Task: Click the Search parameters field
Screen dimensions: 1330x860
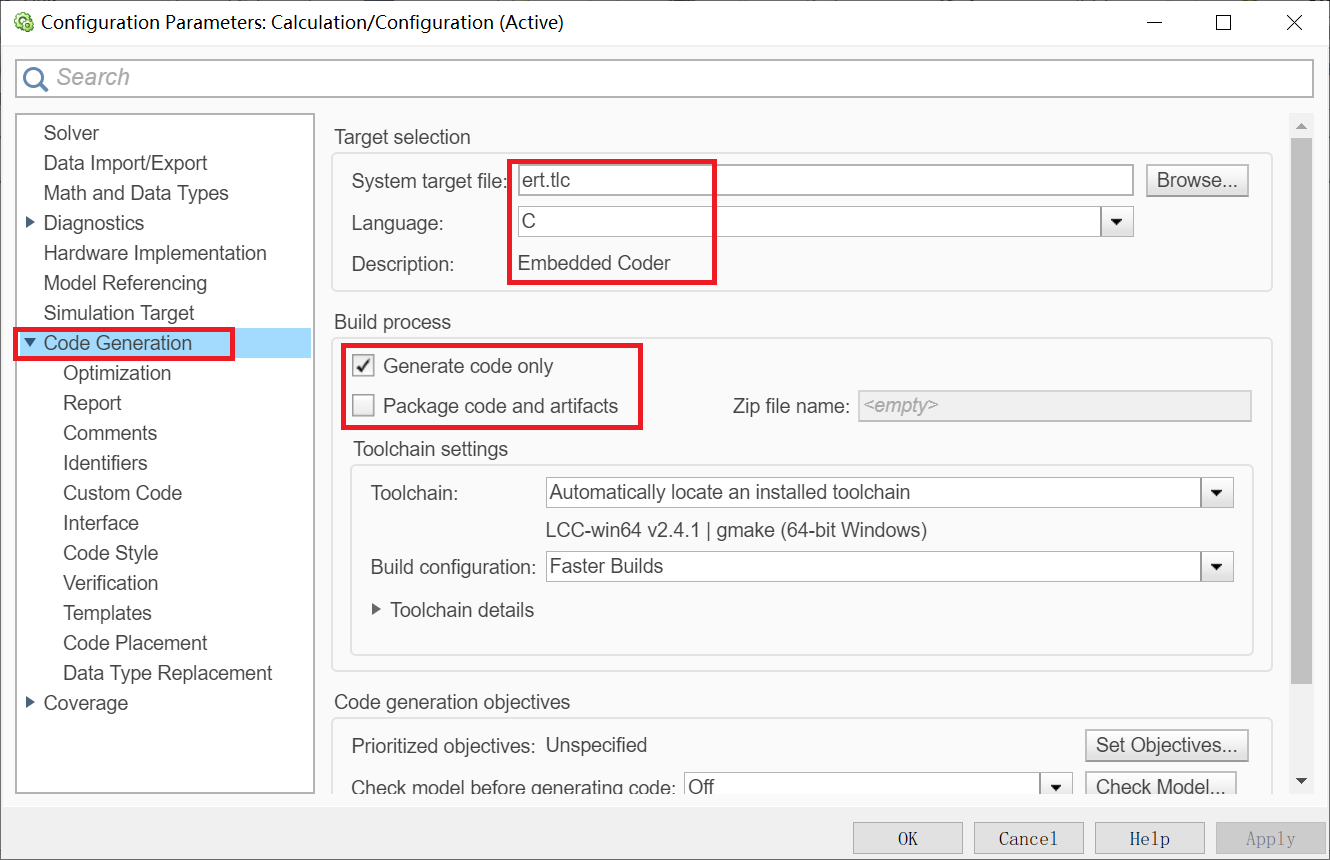Action: tap(664, 78)
